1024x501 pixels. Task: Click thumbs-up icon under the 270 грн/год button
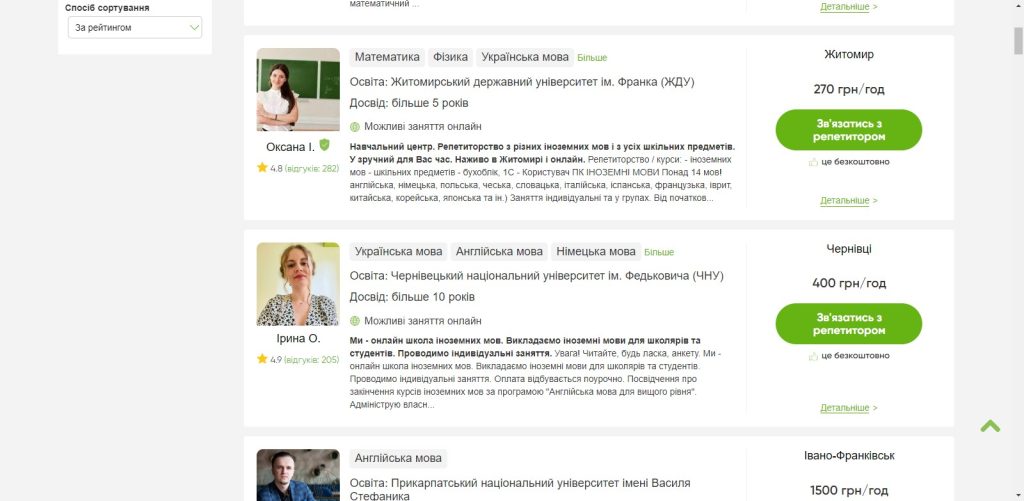[x=813, y=162]
